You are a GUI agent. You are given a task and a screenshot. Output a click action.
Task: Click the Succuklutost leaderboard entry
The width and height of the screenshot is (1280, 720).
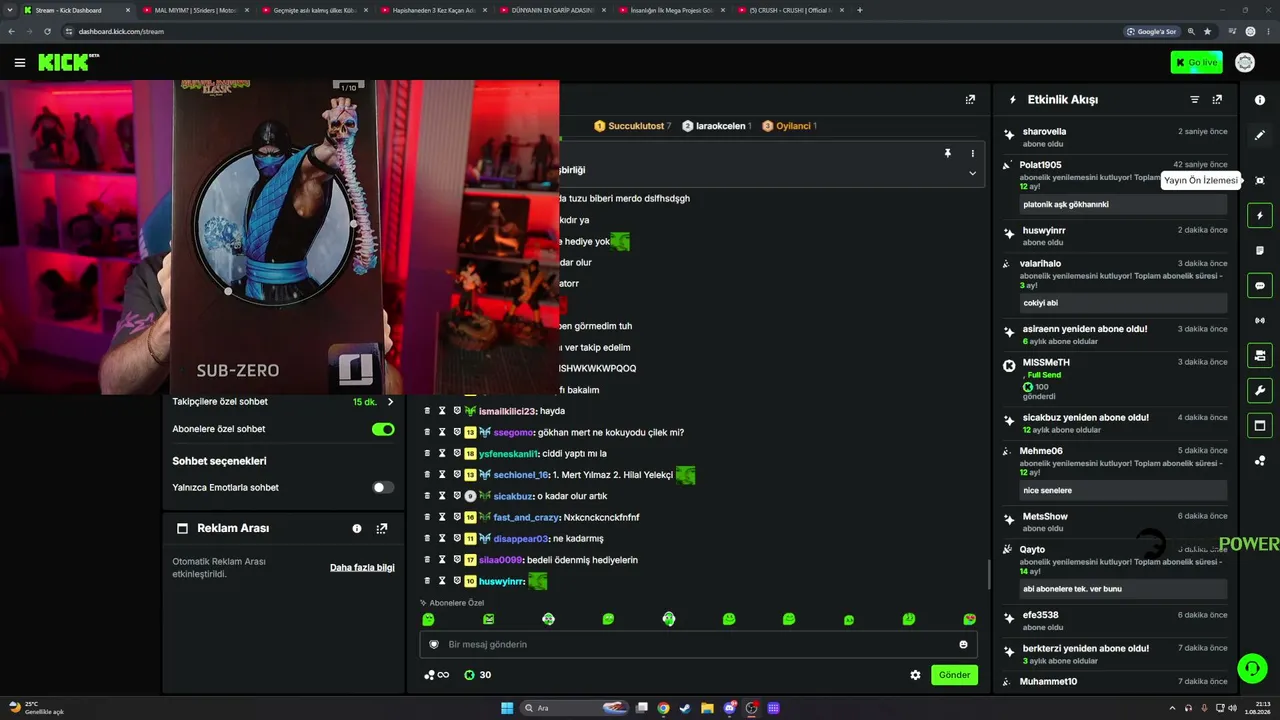coord(633,126)
